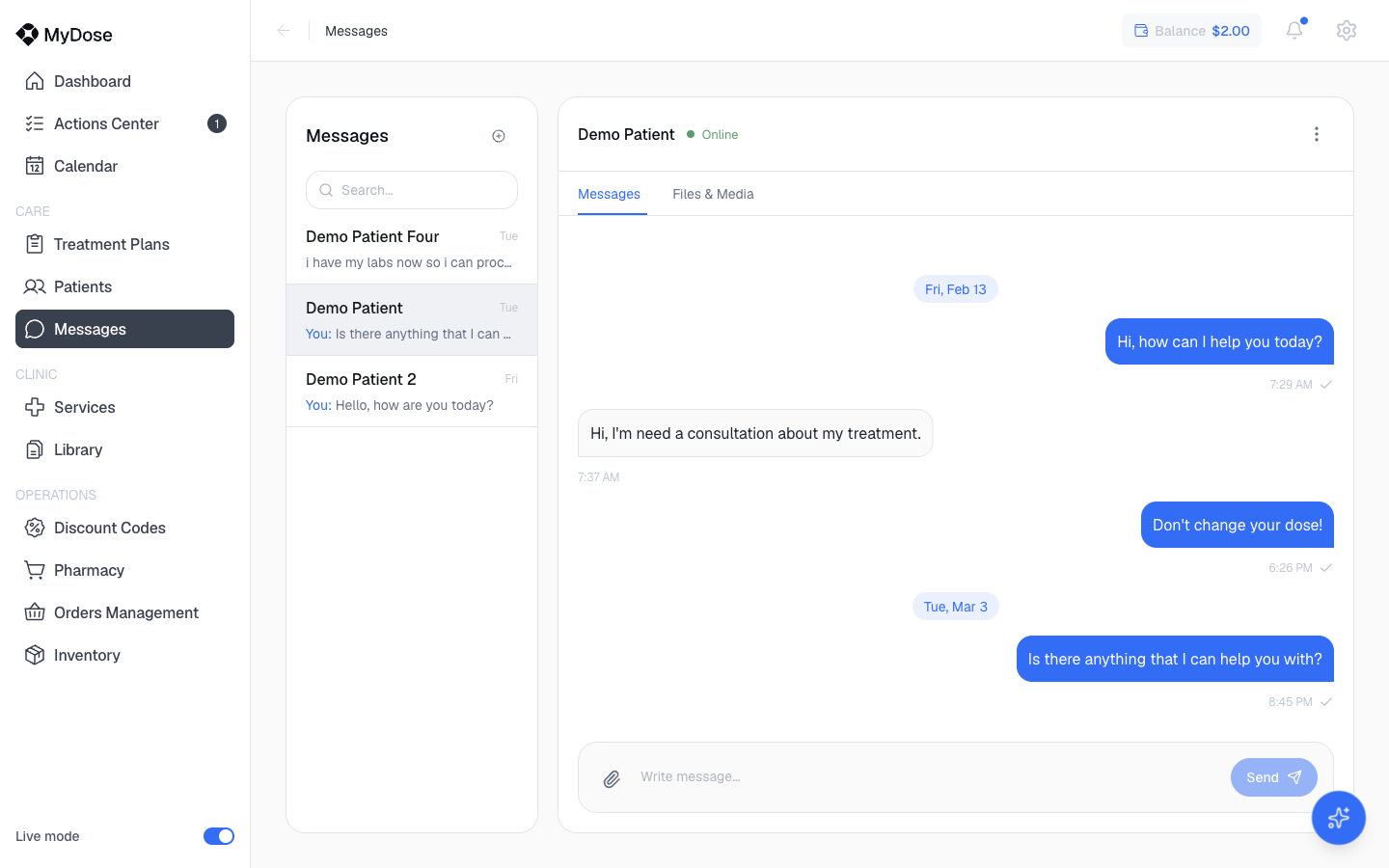Open settings gear icon
Screen dimensions: 1389x868
pyautogui.click(x=1347, y=30)
